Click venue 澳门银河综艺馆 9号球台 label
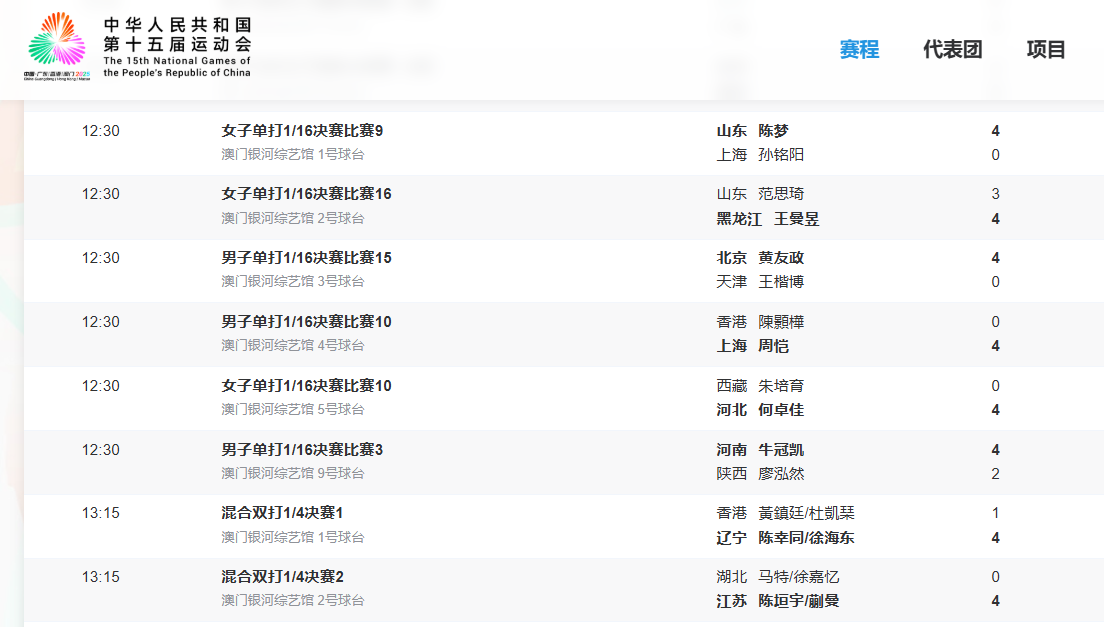Viewport: 1104px width, 627px height. (294, 472)
